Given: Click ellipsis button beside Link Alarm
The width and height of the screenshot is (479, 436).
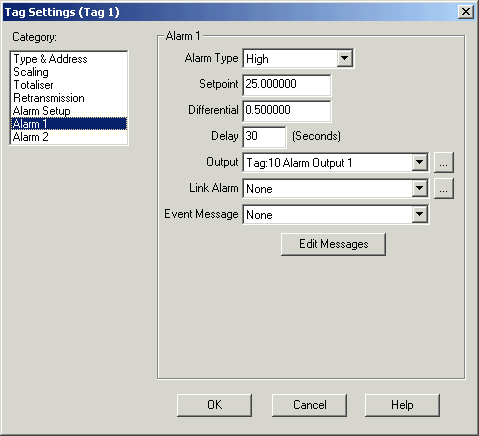Looking at the screenshot, I should pos(443,188).
